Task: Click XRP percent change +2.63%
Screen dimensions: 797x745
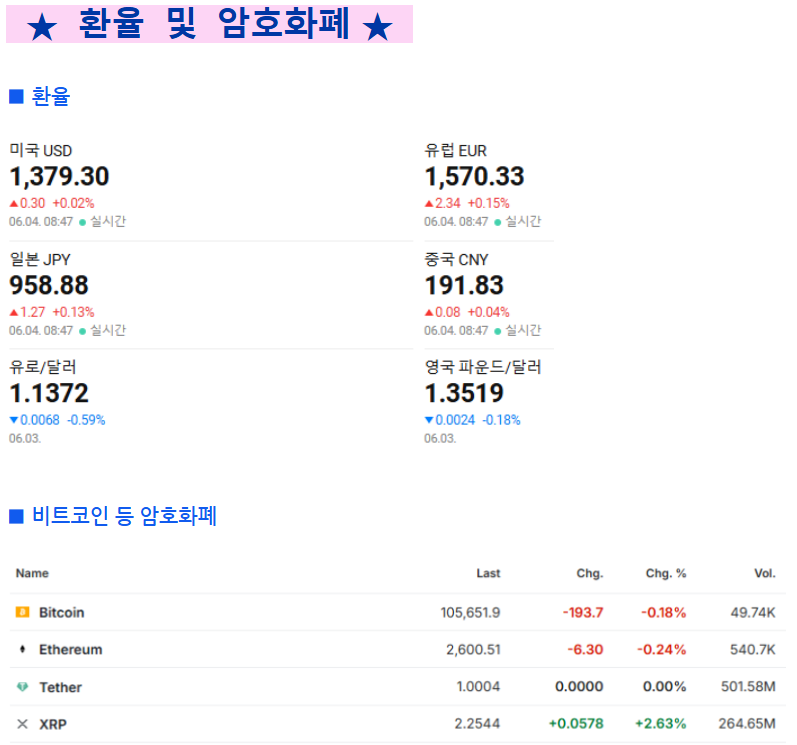Action: click(x=661, y=724)
